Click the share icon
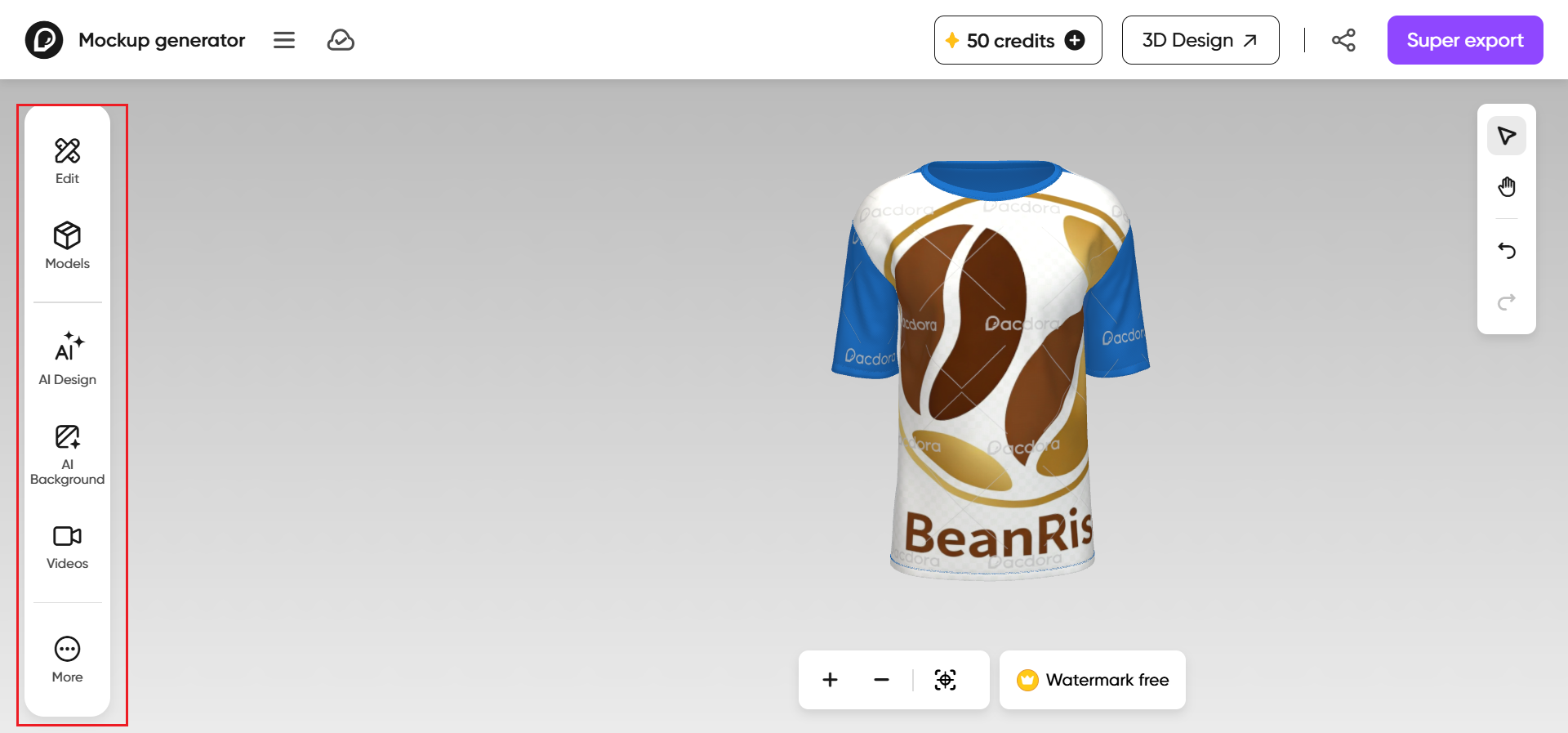Viewport: 1568px width, 733px height. tap(1343, 40)
